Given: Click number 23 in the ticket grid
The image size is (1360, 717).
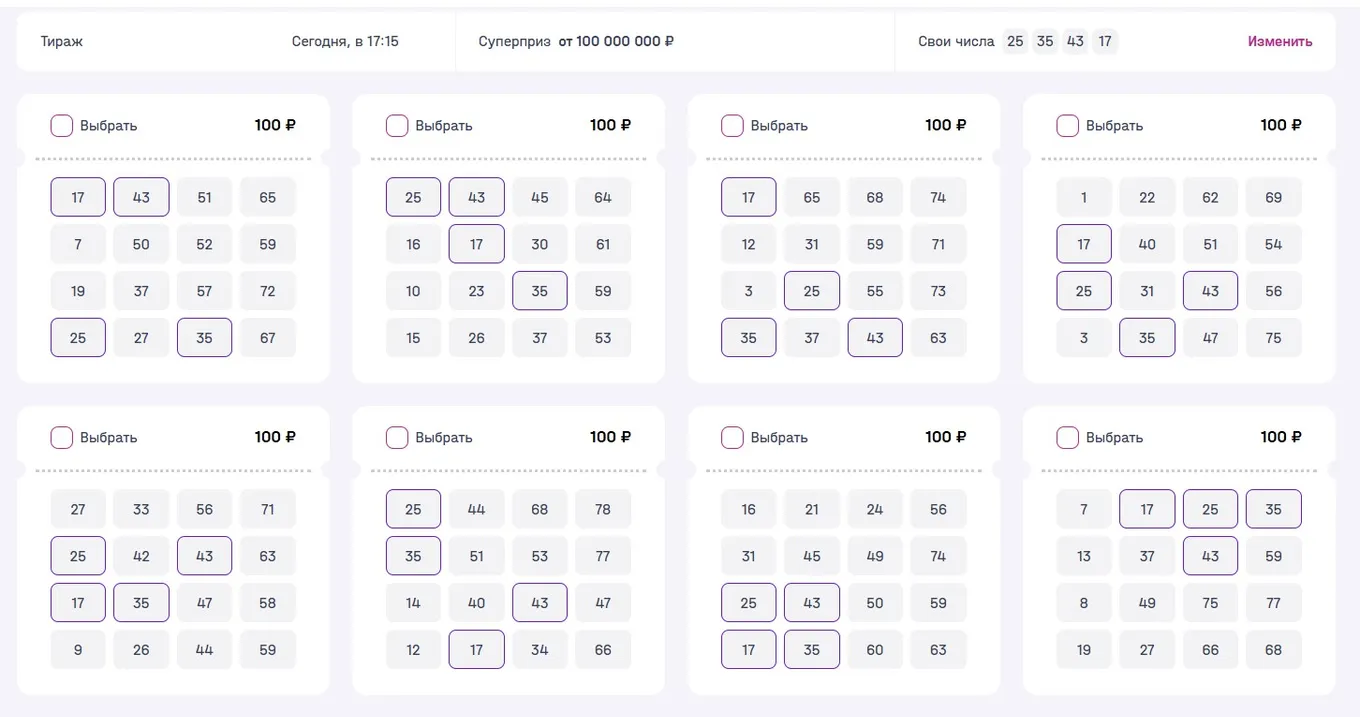Looking at the screenshot, I should pos(477,291).
